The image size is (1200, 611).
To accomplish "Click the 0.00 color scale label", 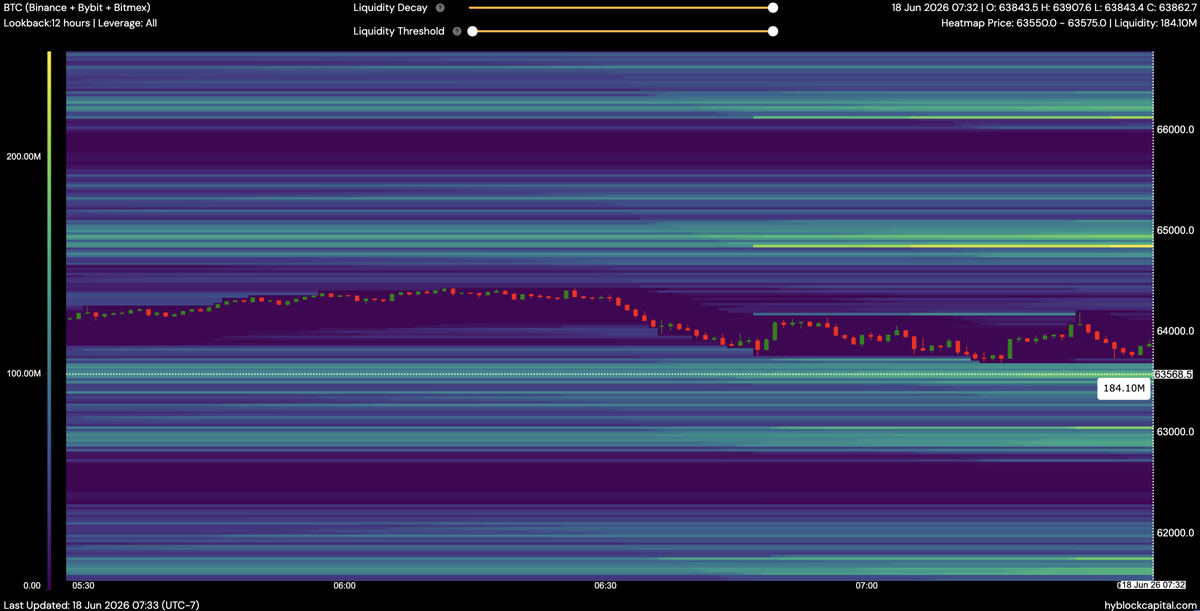I will click(x=30, y=585).
